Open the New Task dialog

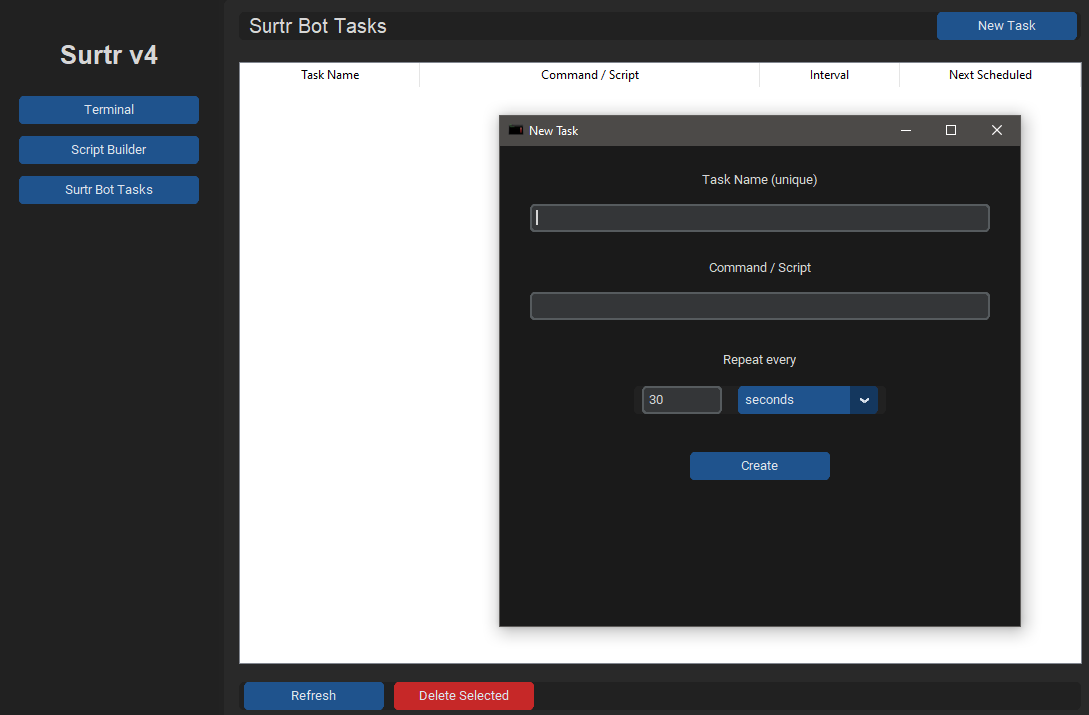1006,25
